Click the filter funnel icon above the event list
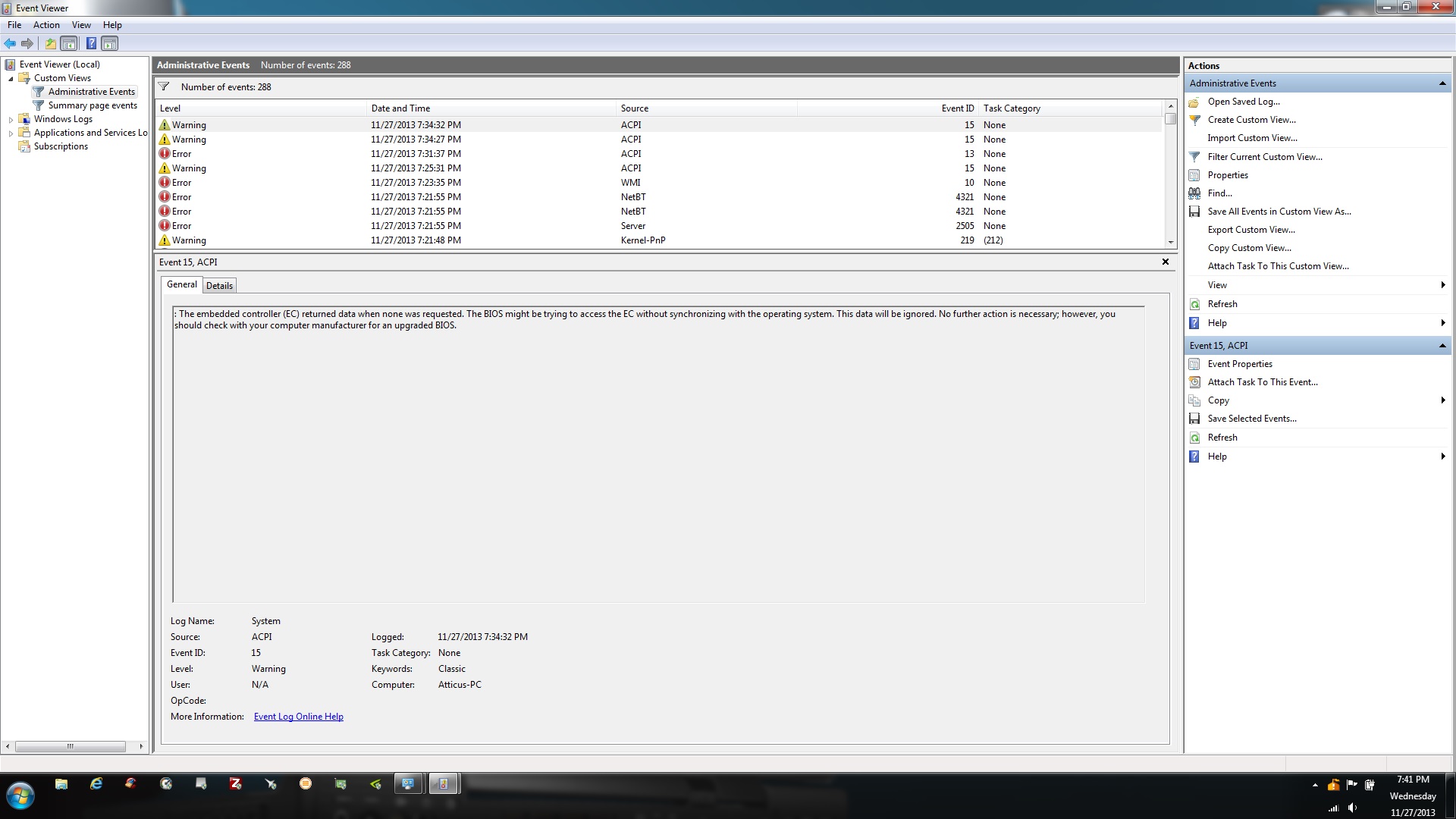The image size is (1456, 819). [164, 86]
